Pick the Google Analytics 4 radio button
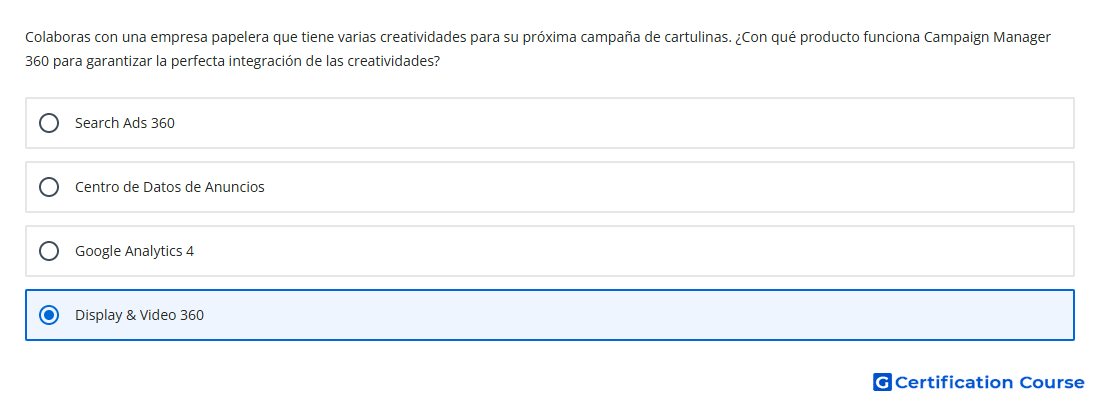This screenshot has height=401, width=1100. tap(48, 251)
